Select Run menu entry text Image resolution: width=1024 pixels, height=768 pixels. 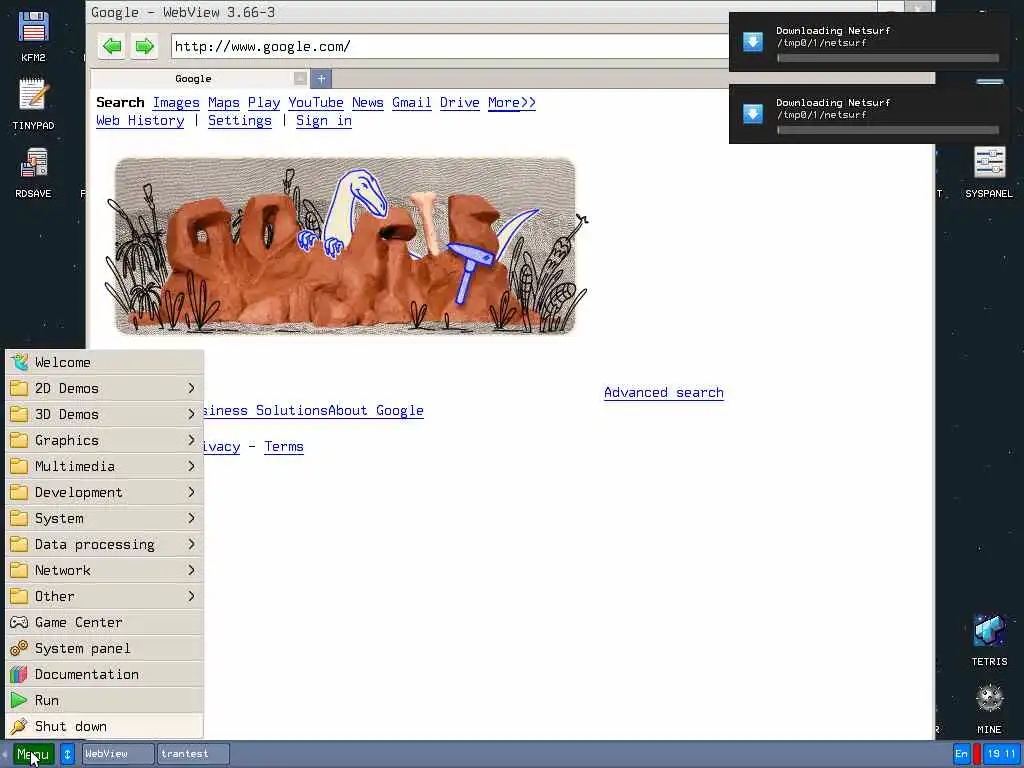pos(47,701)
